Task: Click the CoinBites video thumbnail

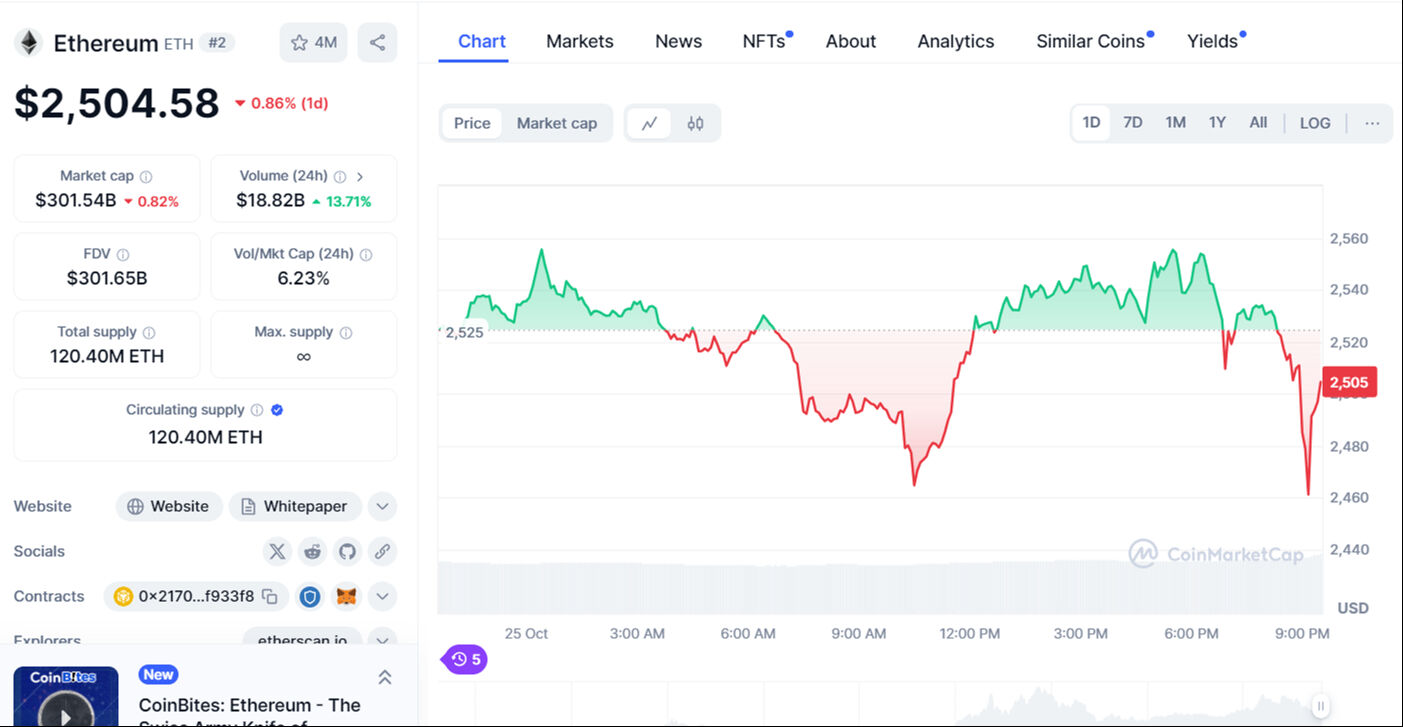Action: tap(66, 696)
